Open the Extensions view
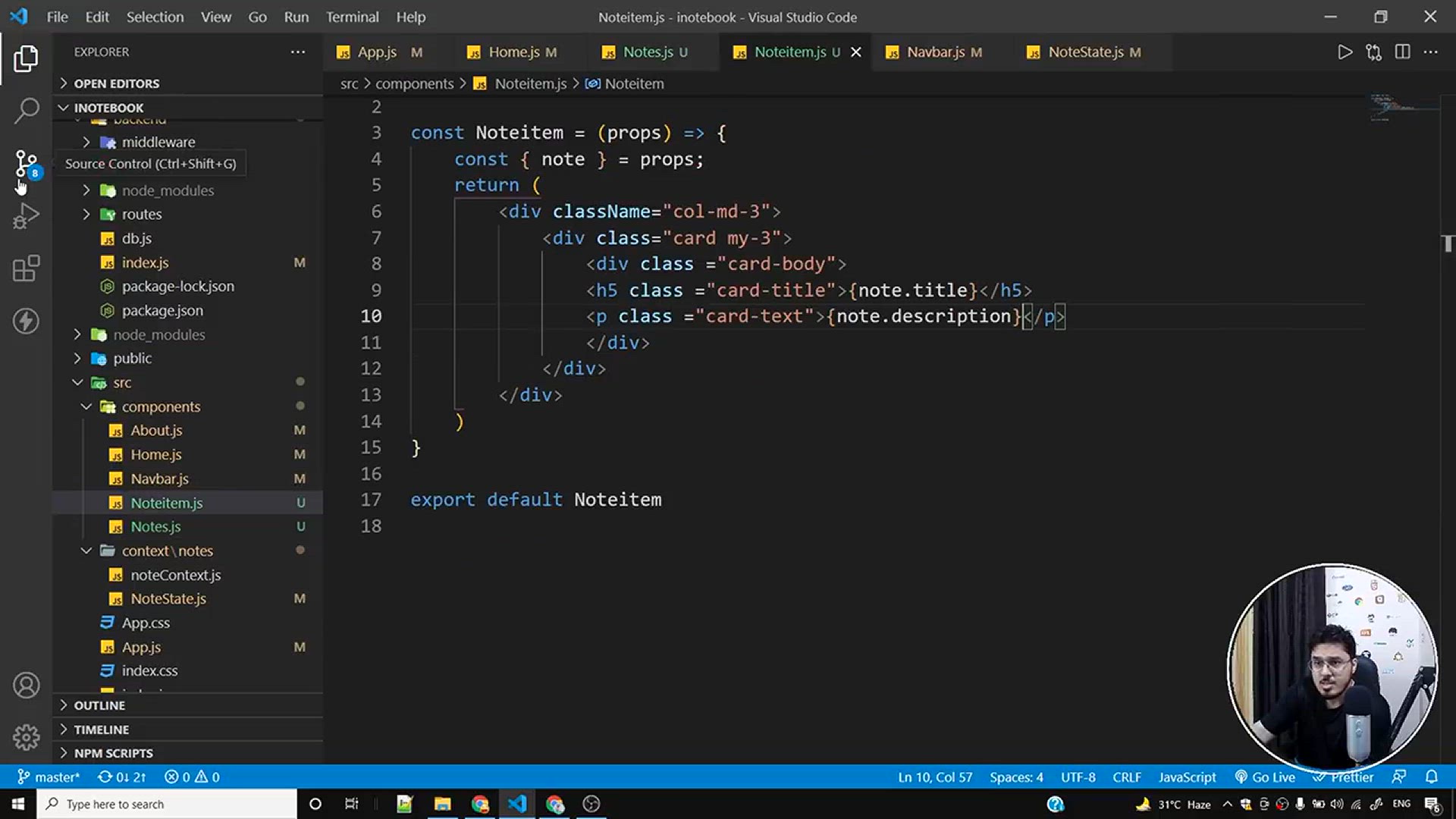The height and width of the screenshot is (819, 1456). (x=26, y=268)
